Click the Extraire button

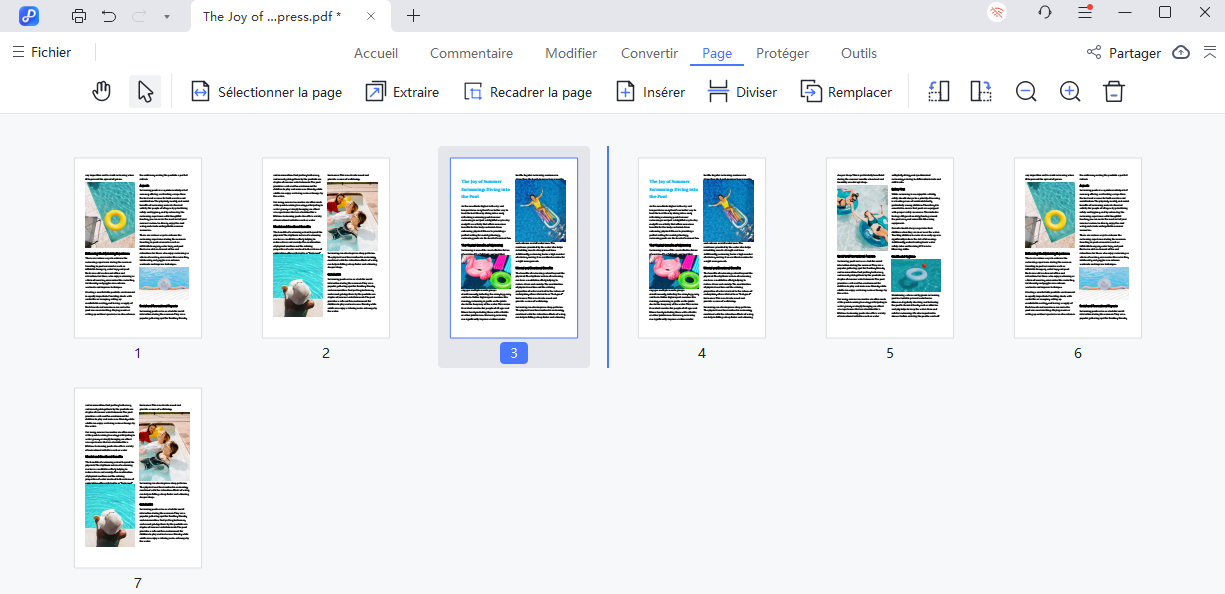[x=403, y=92]
